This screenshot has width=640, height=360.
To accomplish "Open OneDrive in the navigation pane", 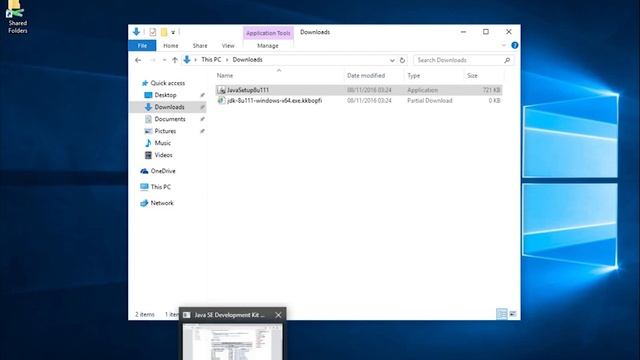I will [x=162, y=171].
